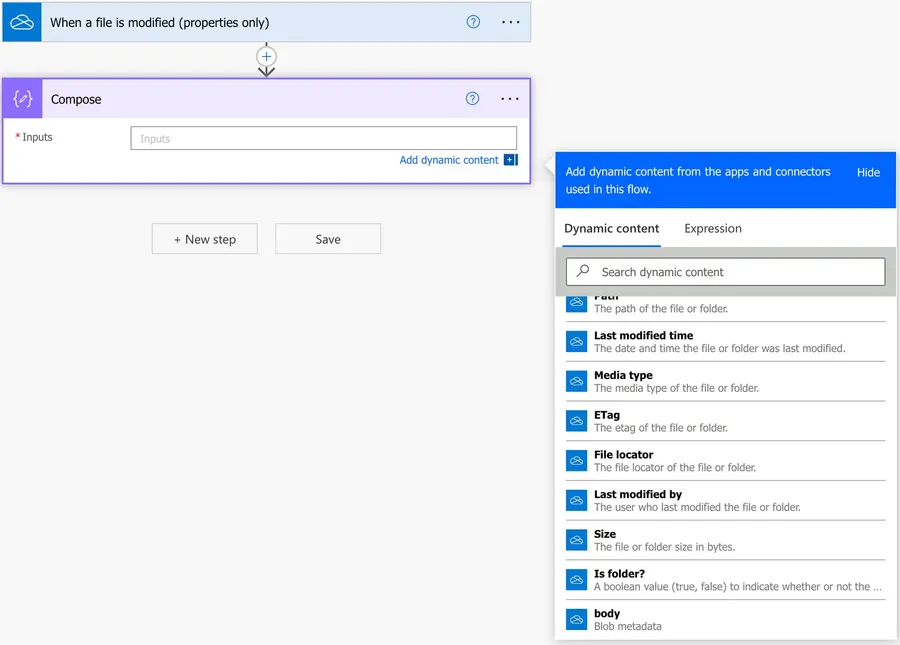Add a New step
The height and width of the screenshot is (645, 900).
pos(205,239)
